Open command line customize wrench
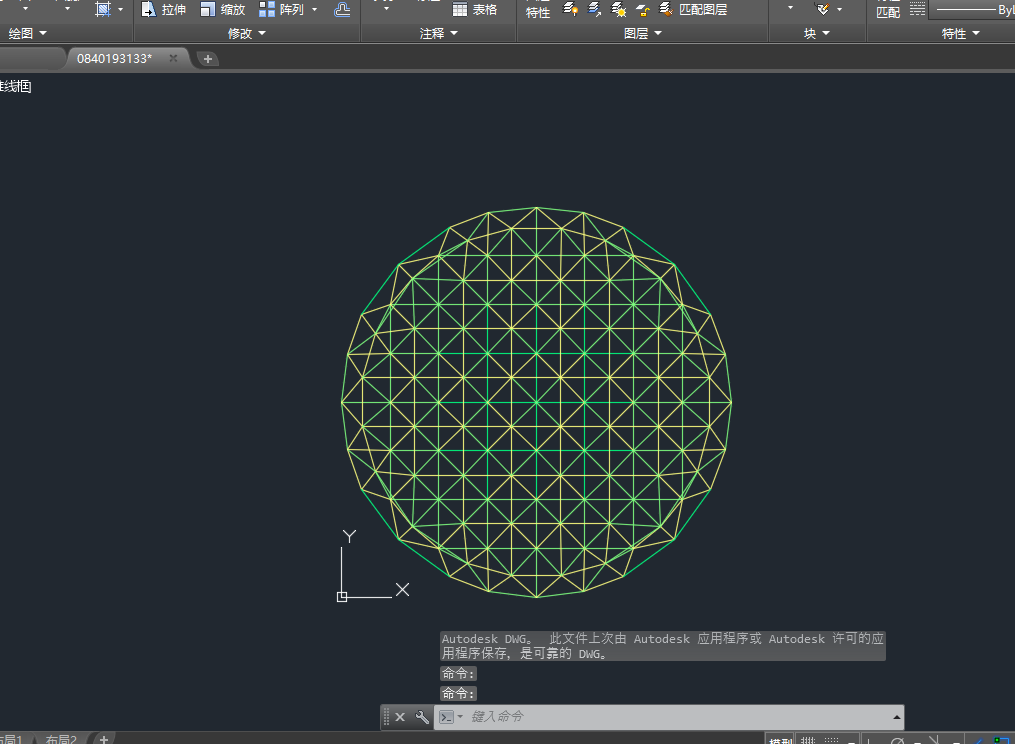 click(422, 717)
